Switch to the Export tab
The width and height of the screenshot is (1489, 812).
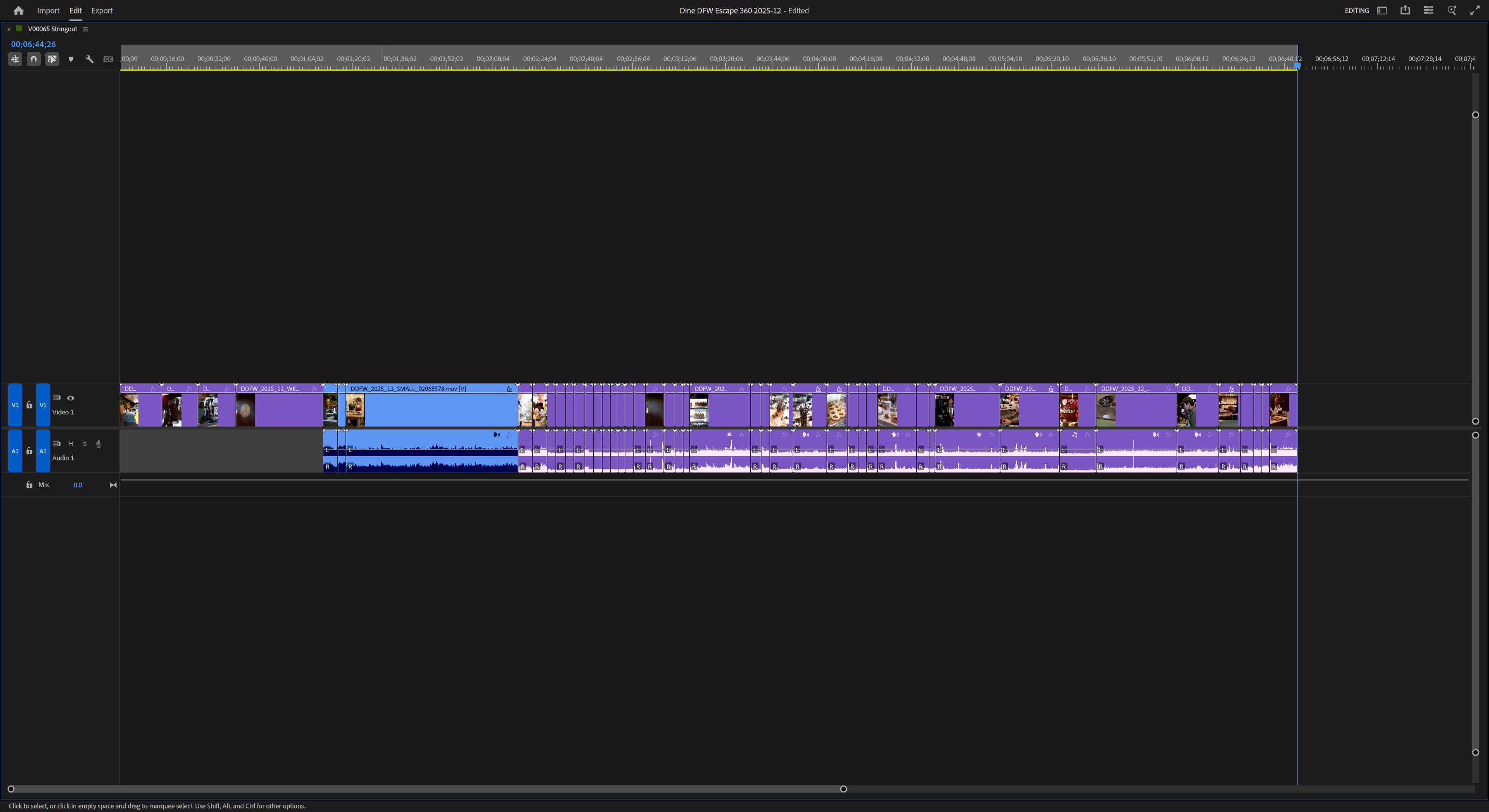pyautogui.click(x=102, y=10)
